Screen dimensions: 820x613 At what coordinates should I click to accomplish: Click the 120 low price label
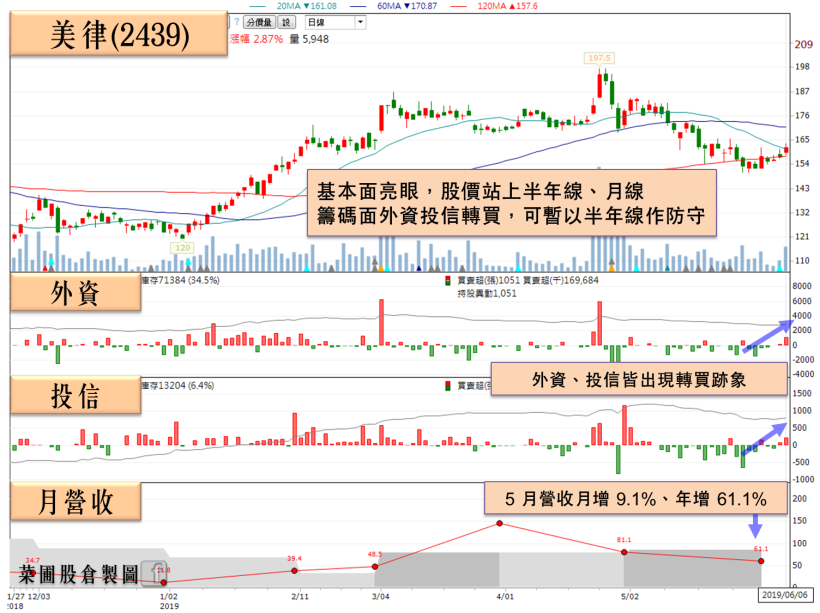click(183, 248)
